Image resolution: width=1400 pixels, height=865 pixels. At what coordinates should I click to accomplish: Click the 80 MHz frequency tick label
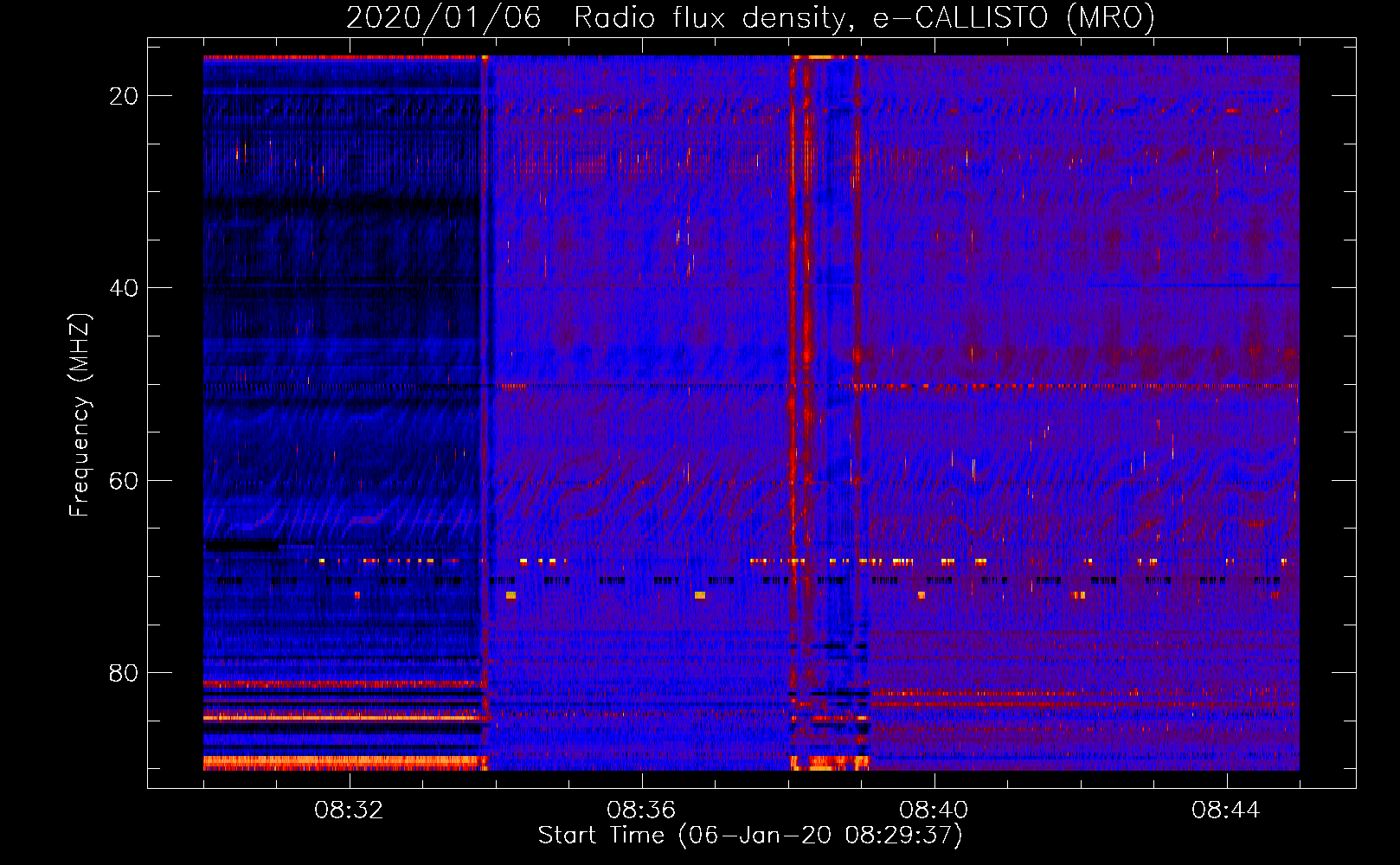[124, 672]
